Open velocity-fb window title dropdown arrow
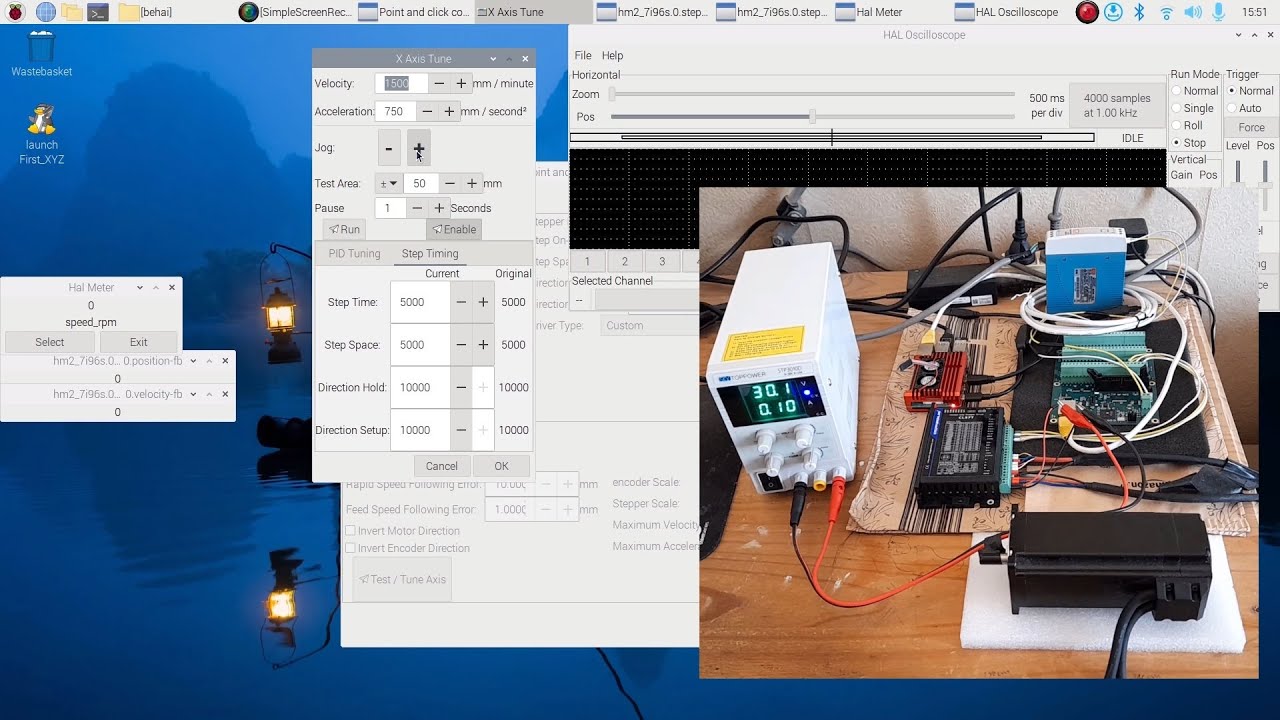1280x720 pixels. click(x=192, y=394)
